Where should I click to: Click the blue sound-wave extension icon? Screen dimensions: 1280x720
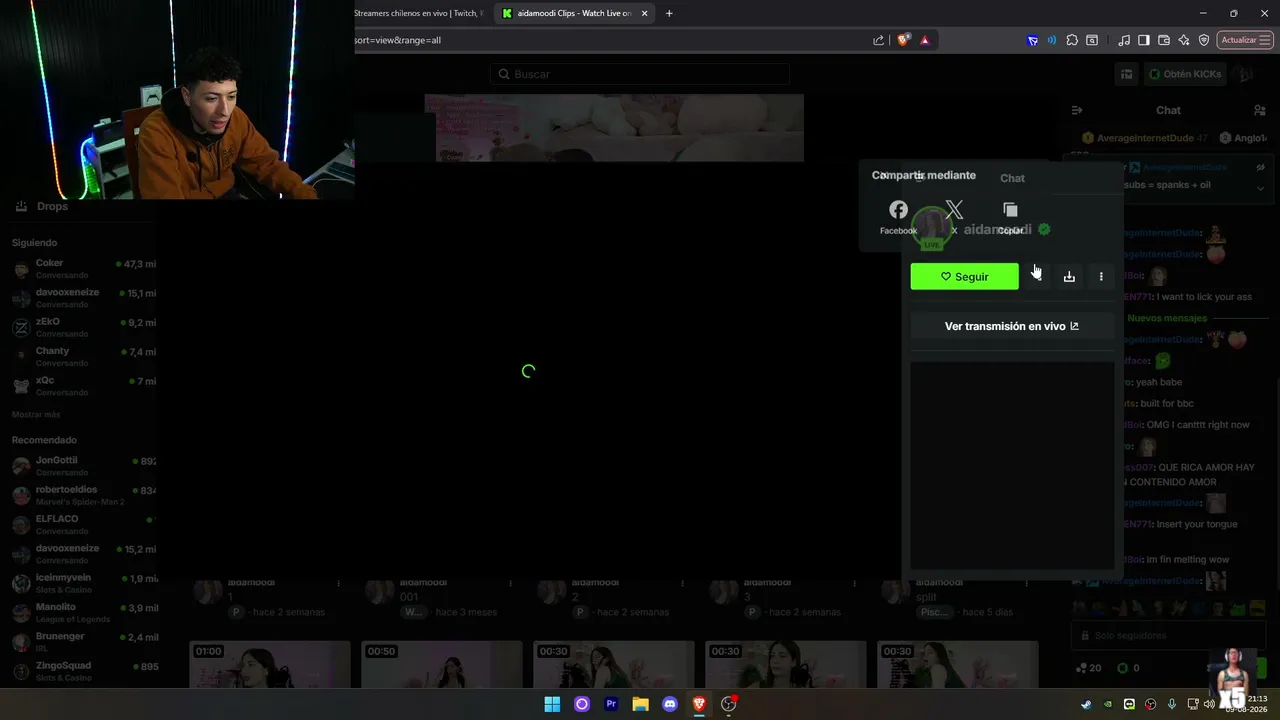pyautogui.click(x=1052, y=40)
